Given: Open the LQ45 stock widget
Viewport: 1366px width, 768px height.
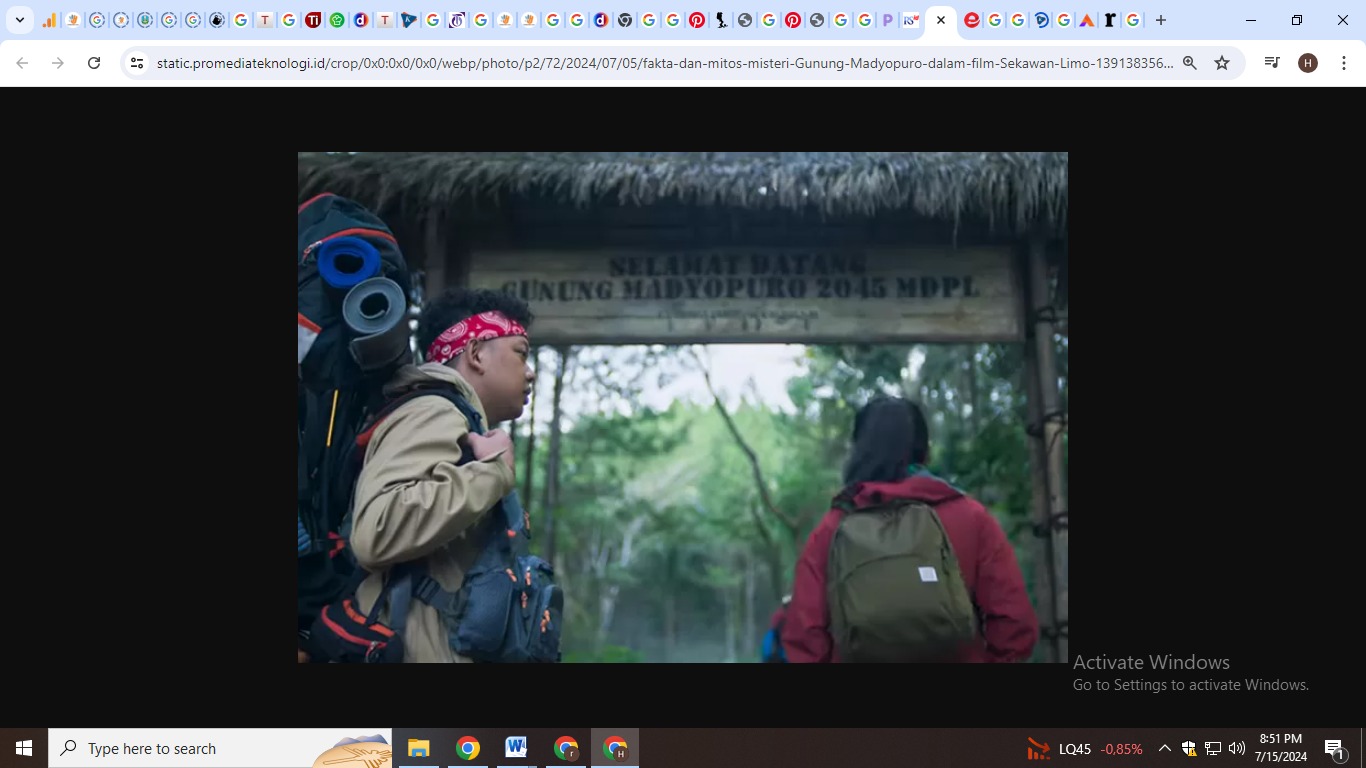Looking at the screenshot, I should click(x=1085, y=748).
